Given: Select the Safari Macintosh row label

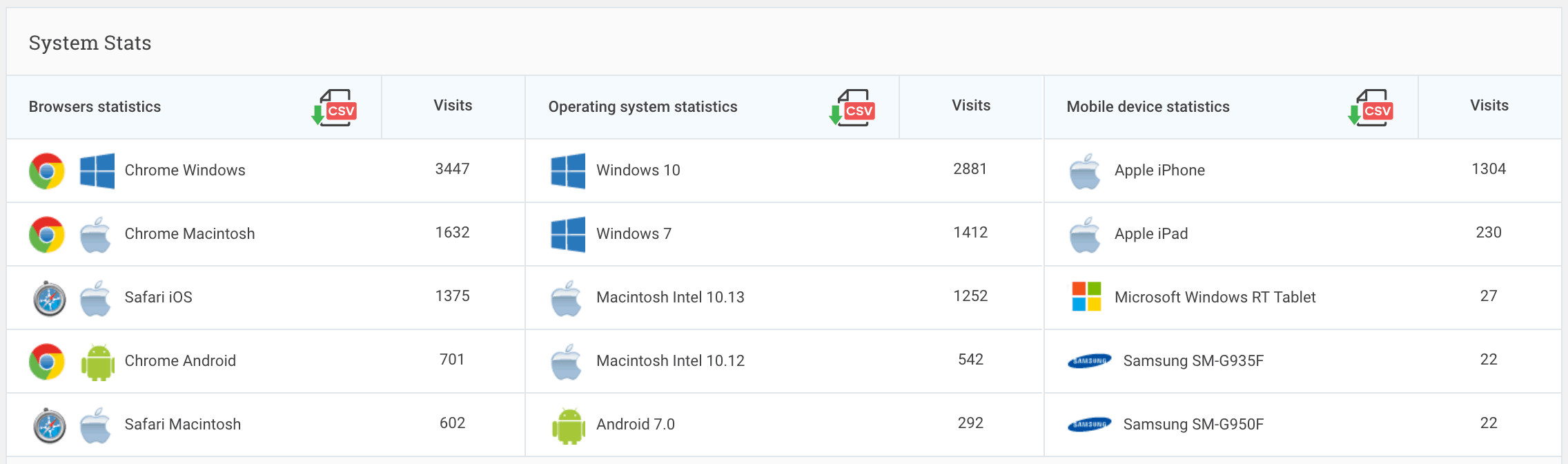Looking at the screenshot, I should tap(183, 425).
